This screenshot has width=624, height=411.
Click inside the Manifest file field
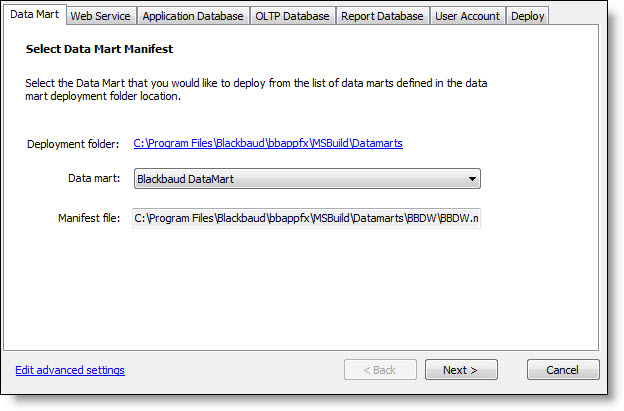tap(306, 218)
